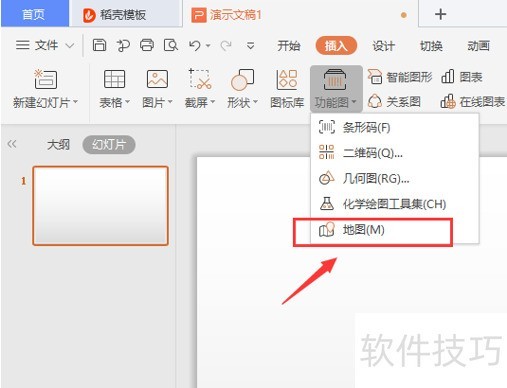Image resolution: width=507 pixels, height=388 pixels.
Task: Go to the 首页 tab
Action: coord(35,14)
